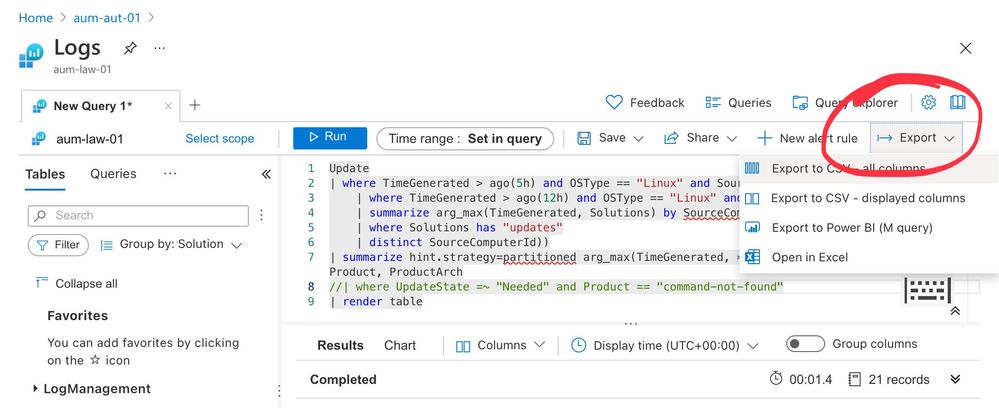
Task: Expand the LogManagement tree node
Action: point(35,389)
